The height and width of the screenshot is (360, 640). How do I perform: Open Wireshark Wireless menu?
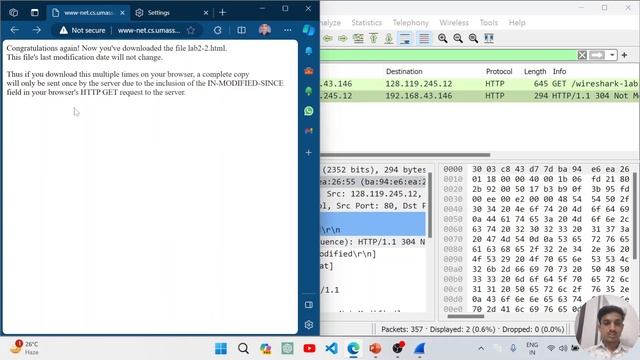click(454, 23)
